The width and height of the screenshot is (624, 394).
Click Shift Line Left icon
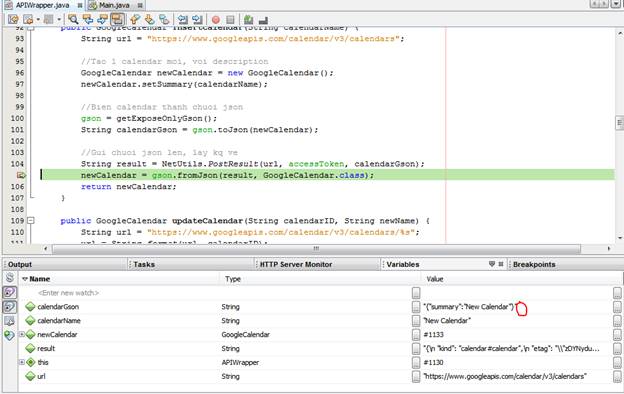click(x=183, y=19)
